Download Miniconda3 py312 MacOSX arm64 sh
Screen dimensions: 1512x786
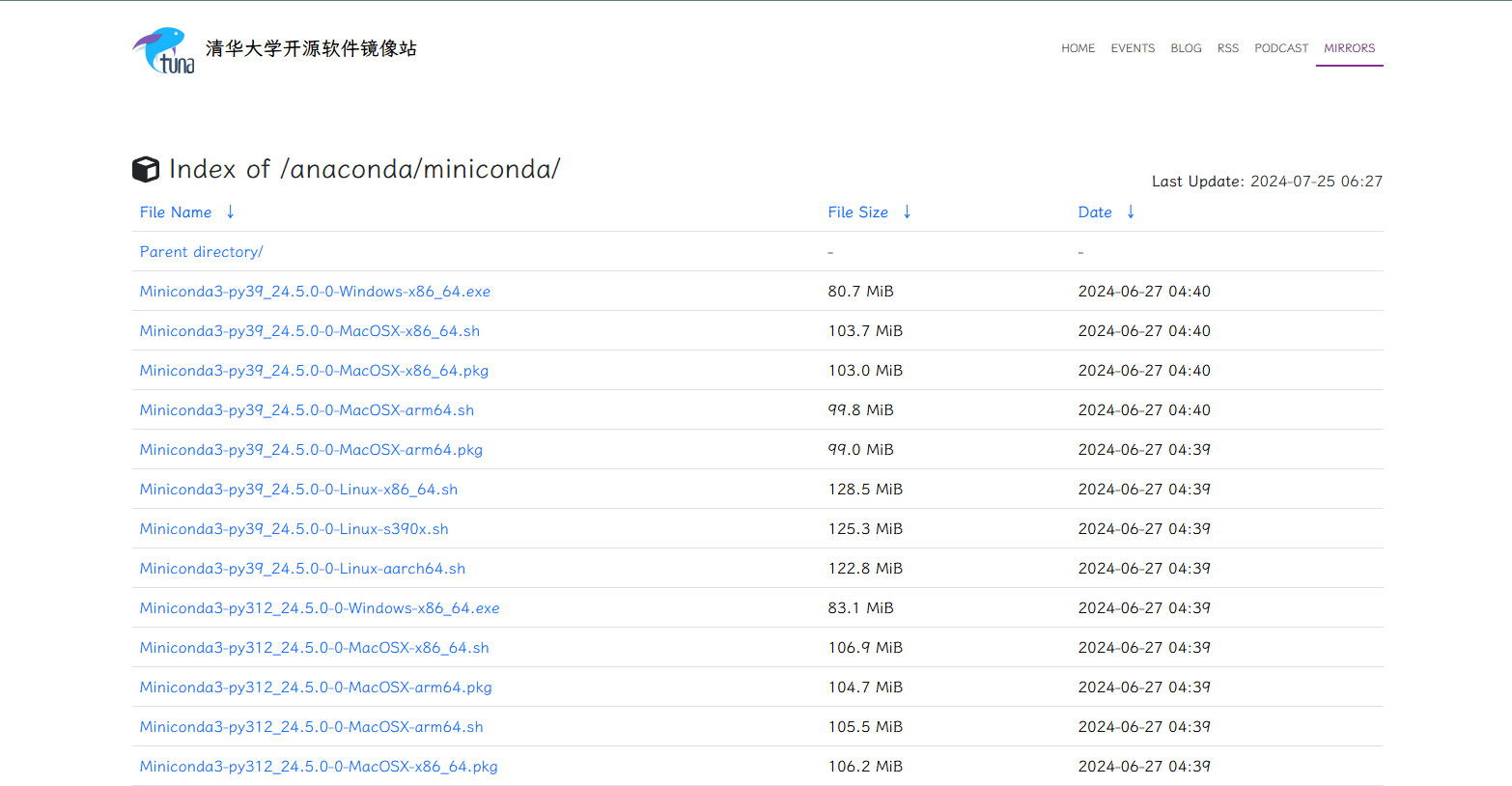(x=311, y=727)
